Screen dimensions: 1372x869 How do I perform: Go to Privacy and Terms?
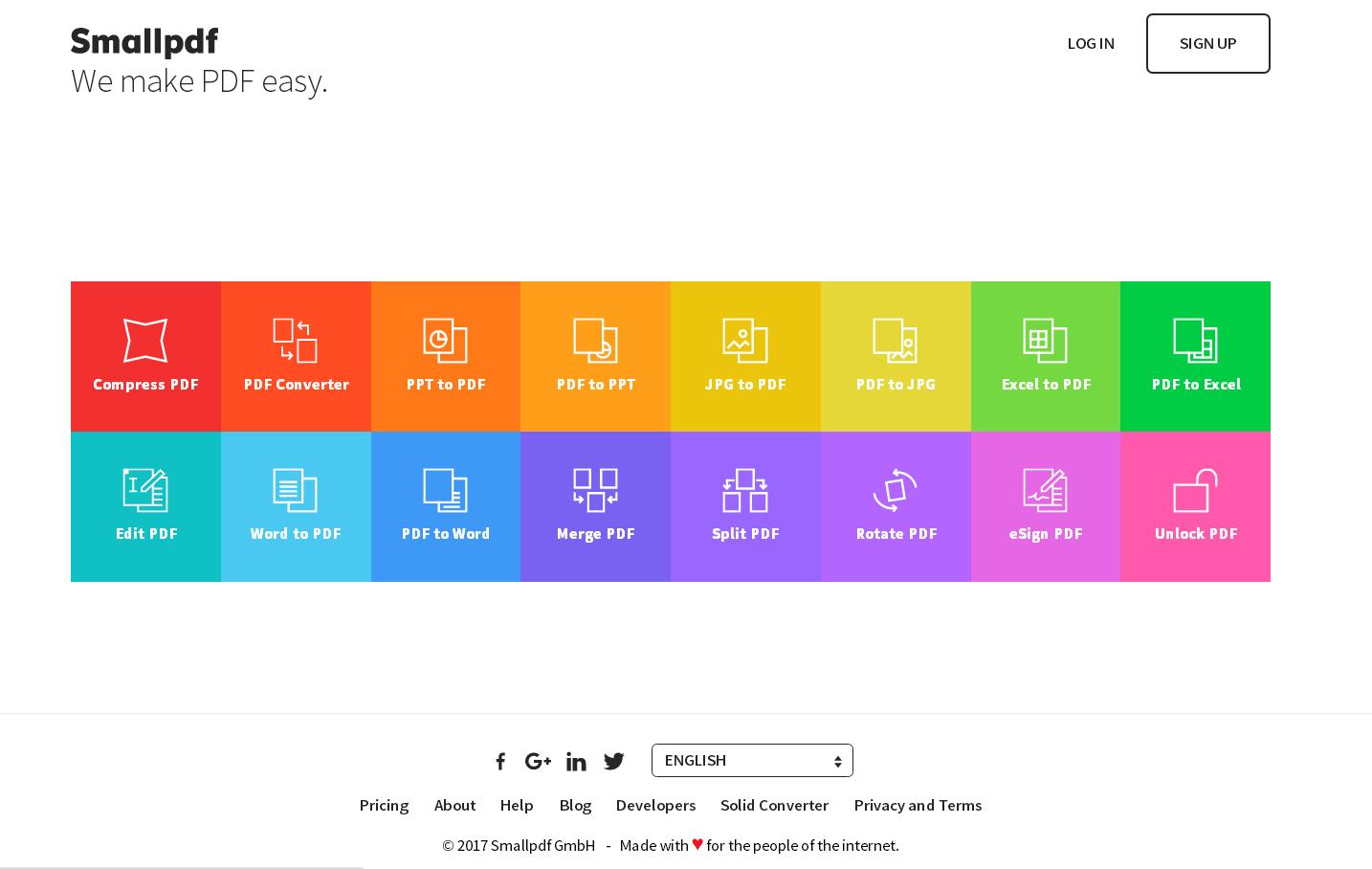pyautogui.click(x=918, y=805)
